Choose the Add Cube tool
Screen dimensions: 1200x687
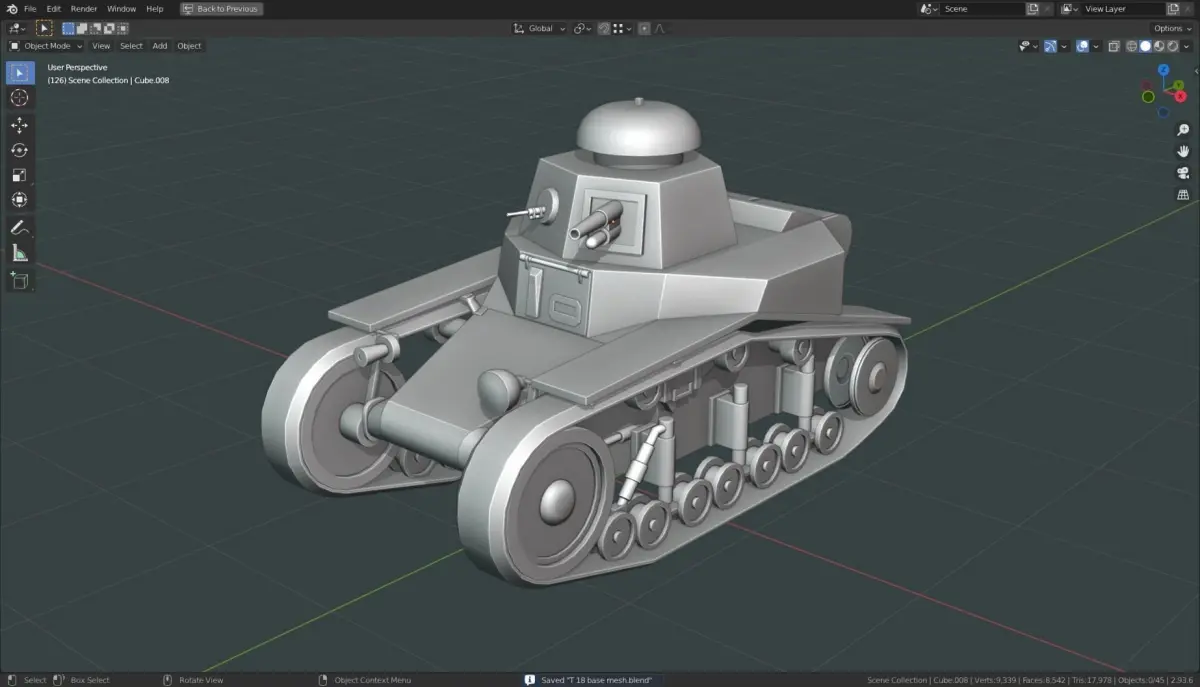tap(20, 281)
